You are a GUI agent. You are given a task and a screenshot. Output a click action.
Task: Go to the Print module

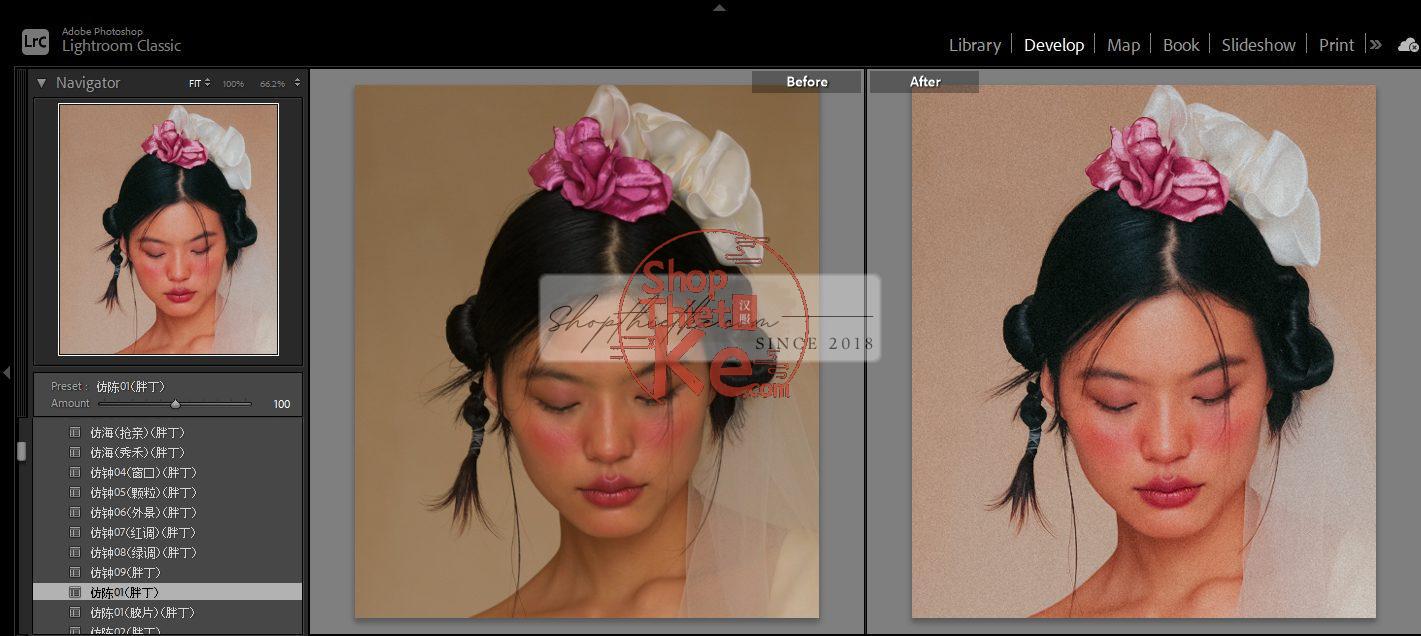pyautogui.click(x=1336, y=45)
